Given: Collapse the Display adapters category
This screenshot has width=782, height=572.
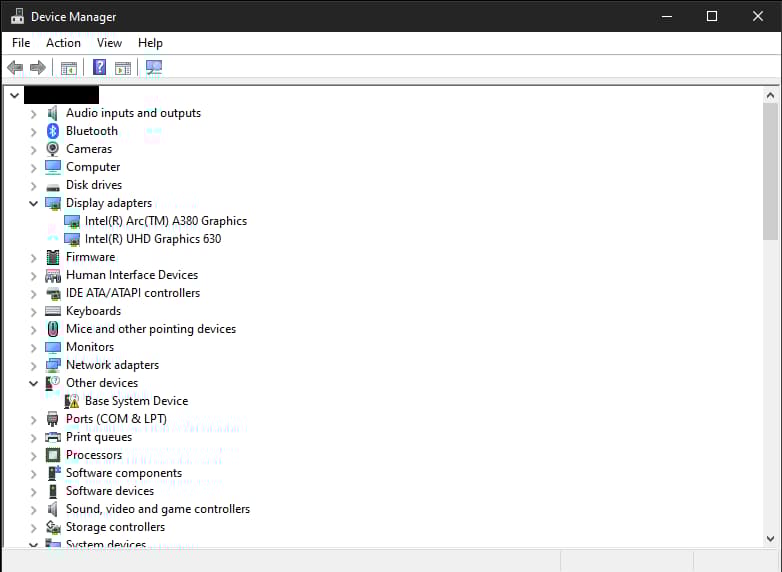Looking at the screenshot, I should [x=34, y=203].
